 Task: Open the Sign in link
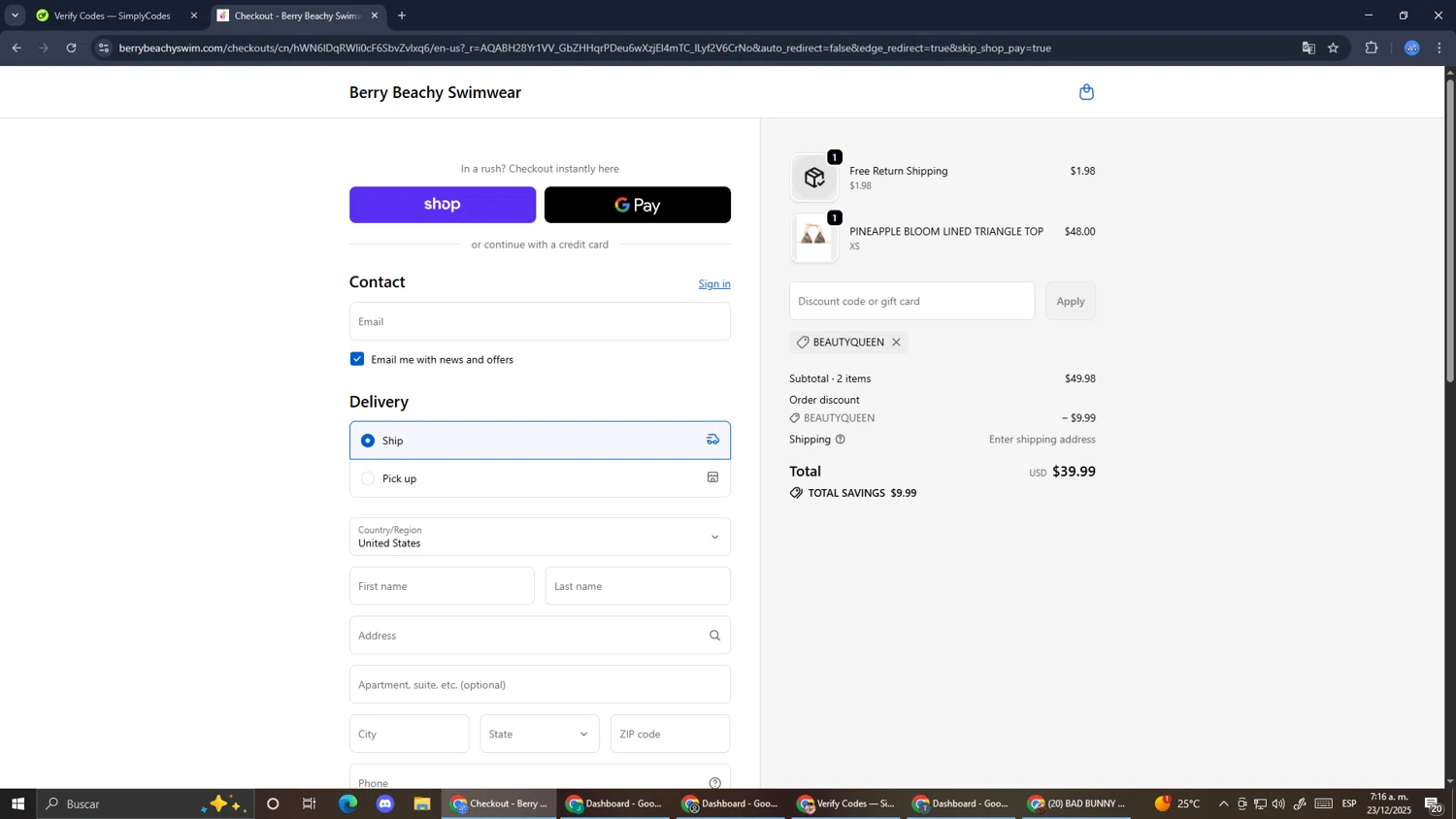click(714, 284)
